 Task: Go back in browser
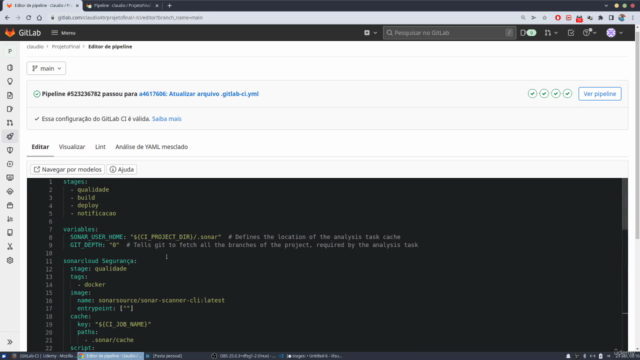7,18
